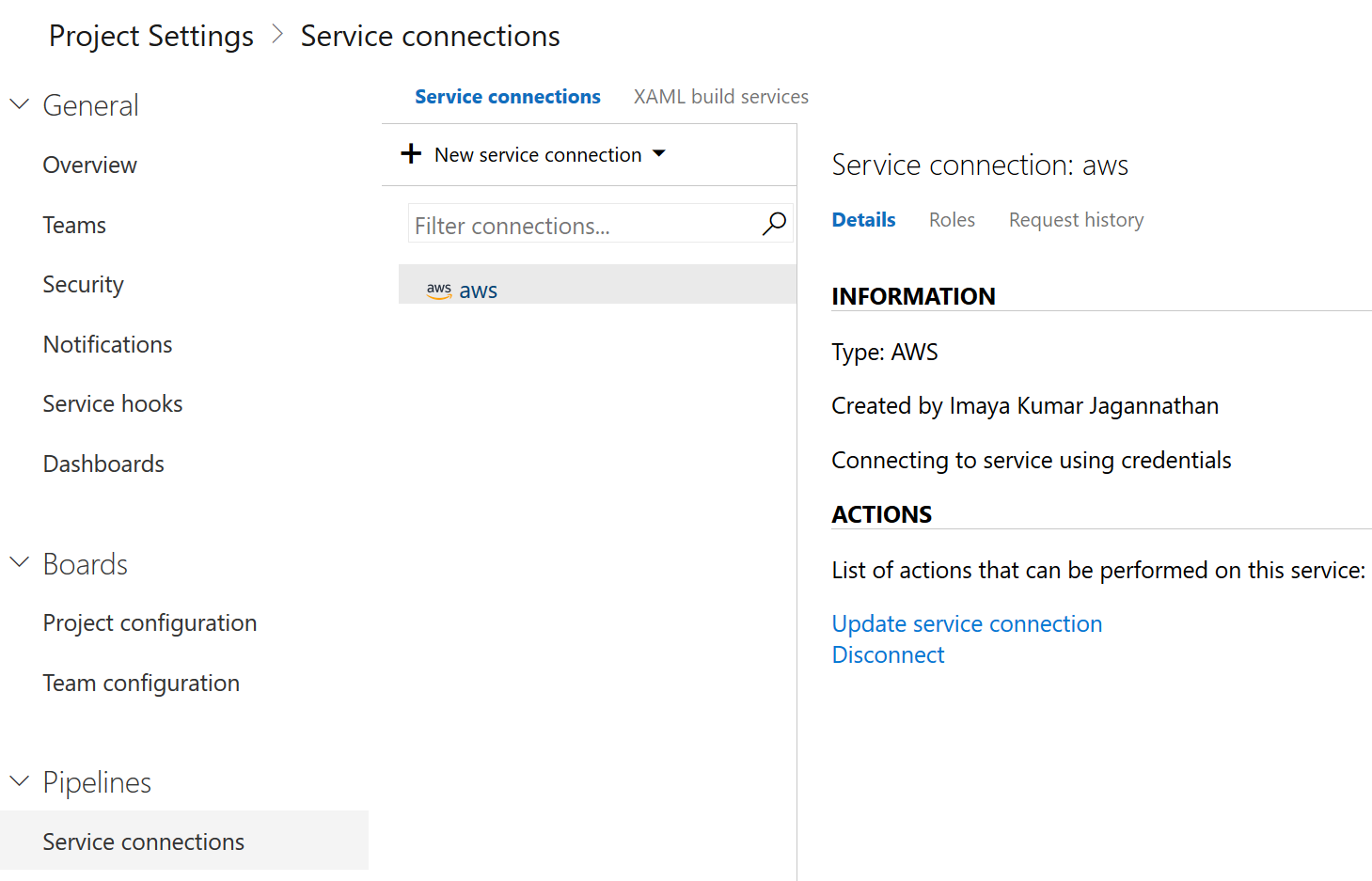Collapse the Pipelines section chevron

tap(20, 781)
